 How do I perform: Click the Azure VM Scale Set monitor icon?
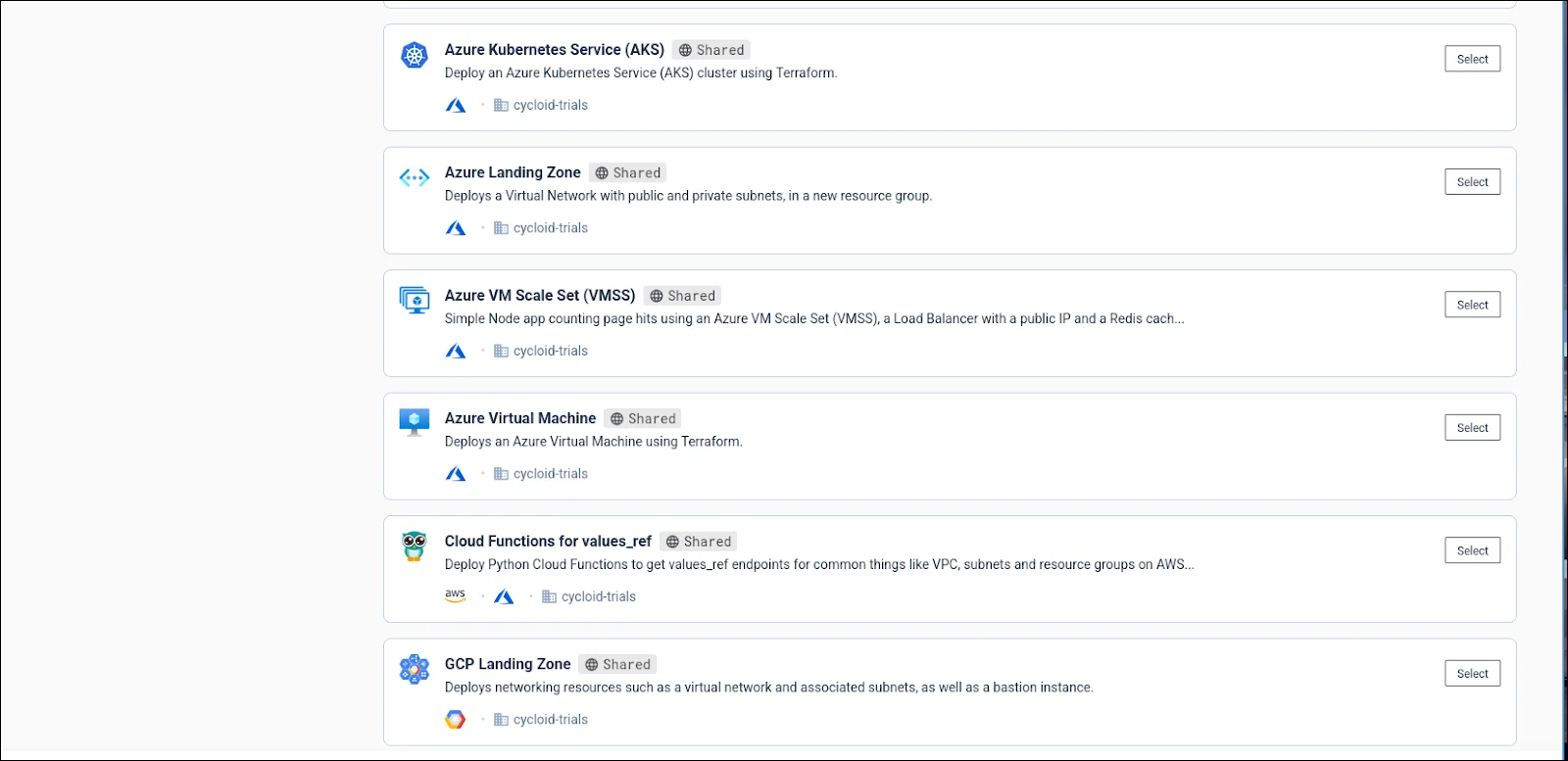pyautogui.click(x=415, y=300)
